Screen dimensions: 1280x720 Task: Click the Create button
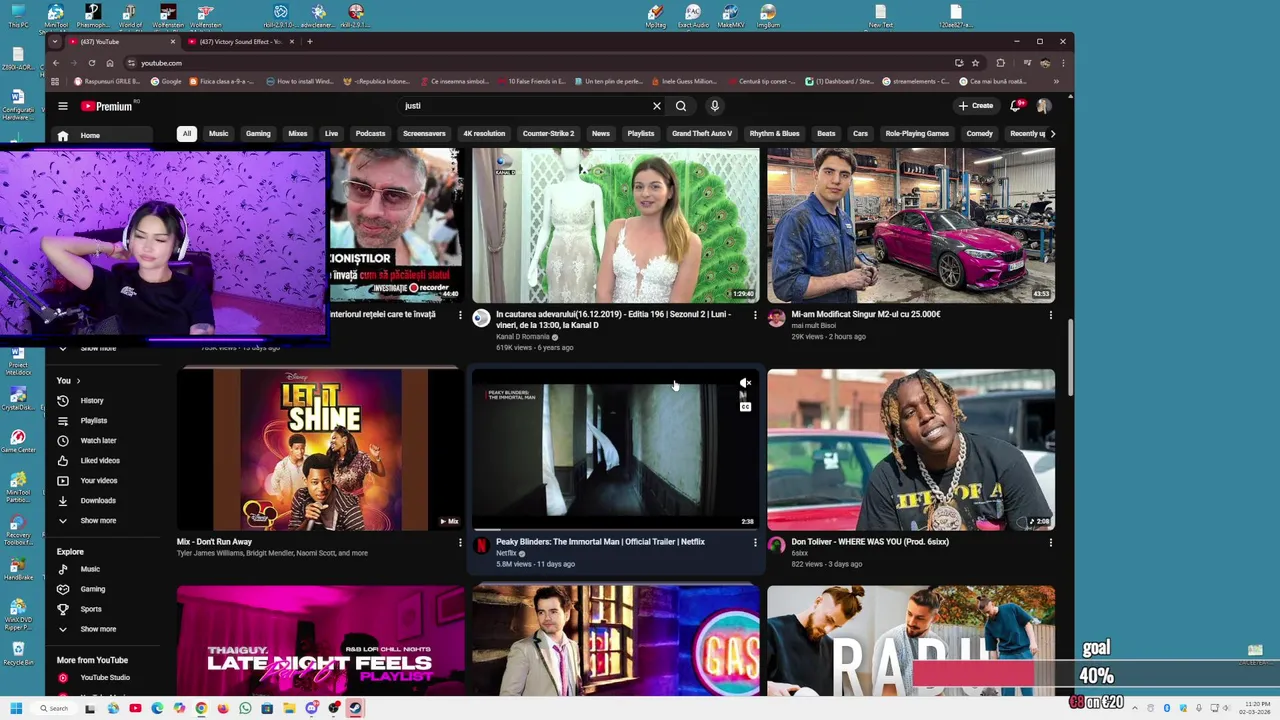tap(976, 106)
